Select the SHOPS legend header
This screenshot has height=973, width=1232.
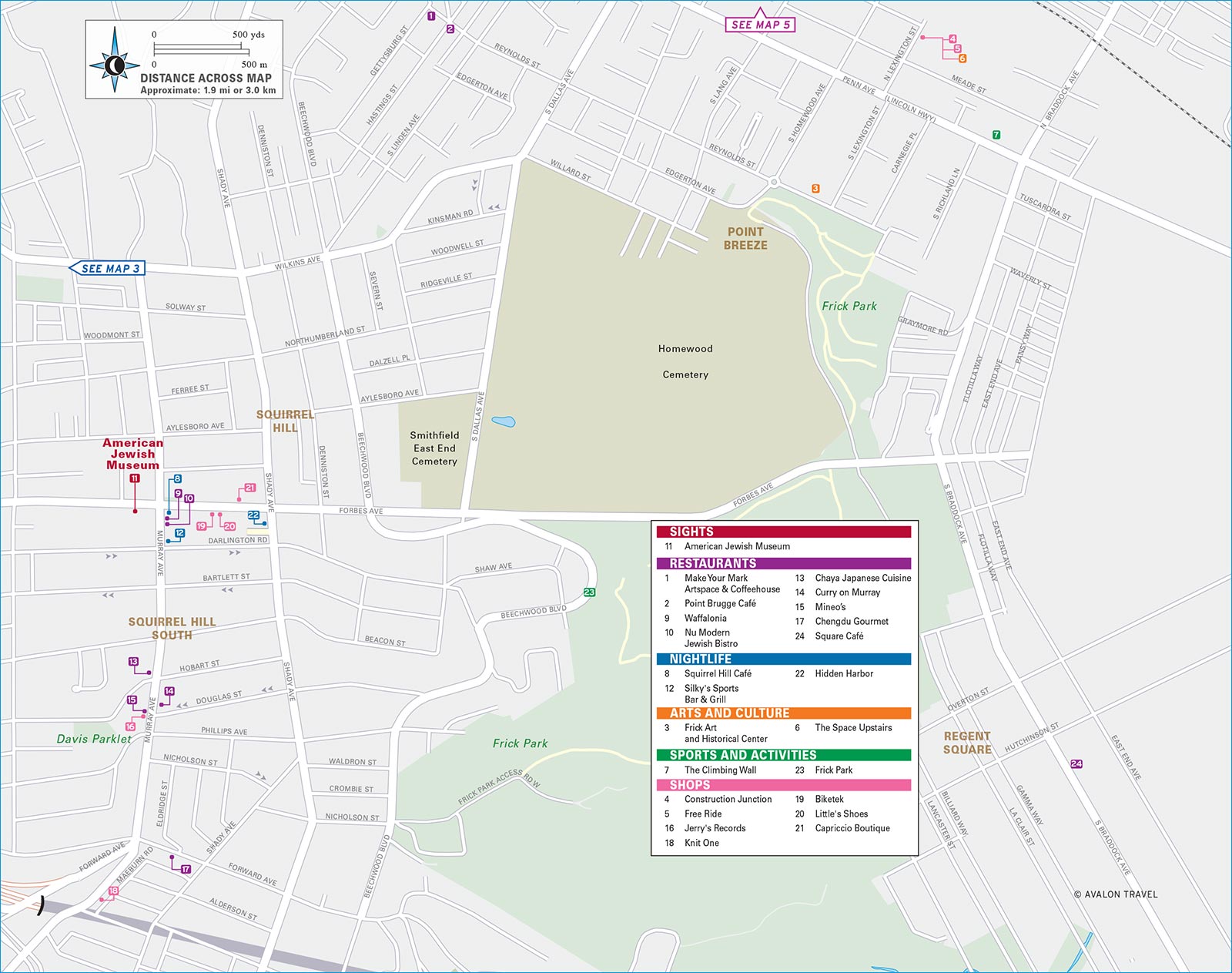tap(784, 785)
